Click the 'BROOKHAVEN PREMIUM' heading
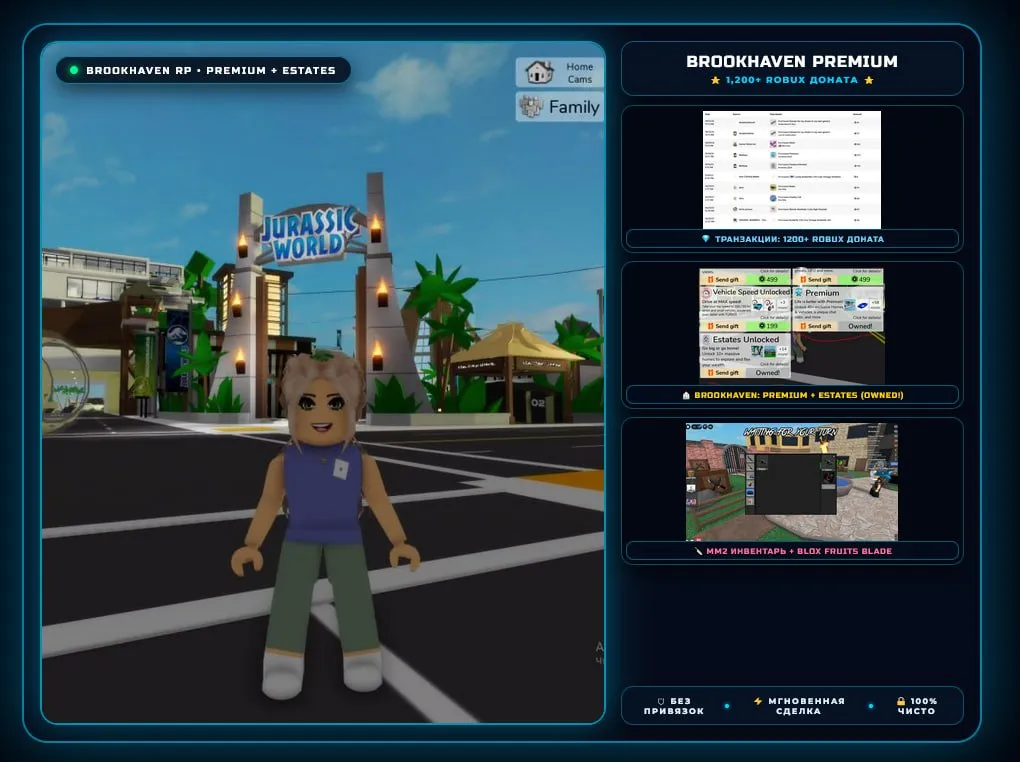The width and height of the screenshot is (1020, 762). pos(792,61)
